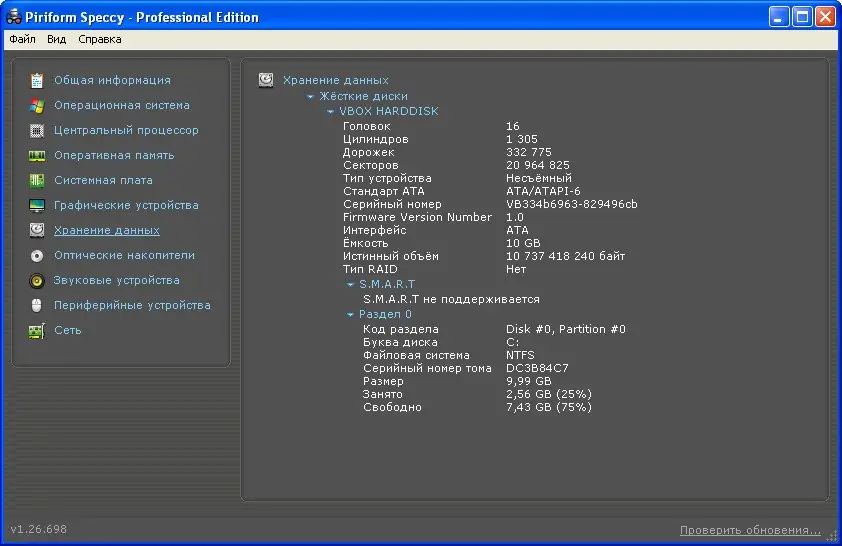The height and width of the screenshot is (546, 842).
Task: Open the Файл menu
Action: [22, 39]
